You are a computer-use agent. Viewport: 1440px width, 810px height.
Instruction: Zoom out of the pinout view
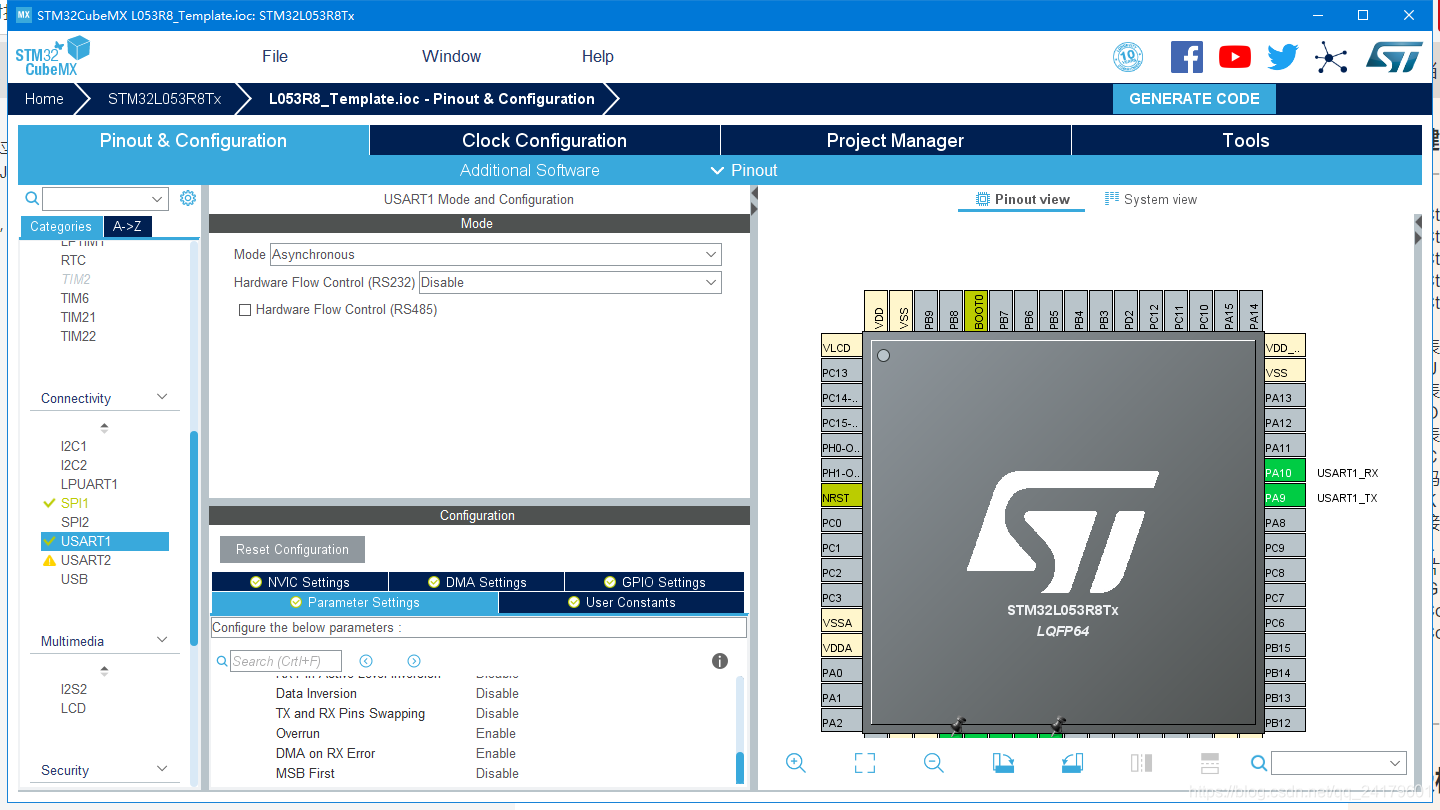[934, 763]
